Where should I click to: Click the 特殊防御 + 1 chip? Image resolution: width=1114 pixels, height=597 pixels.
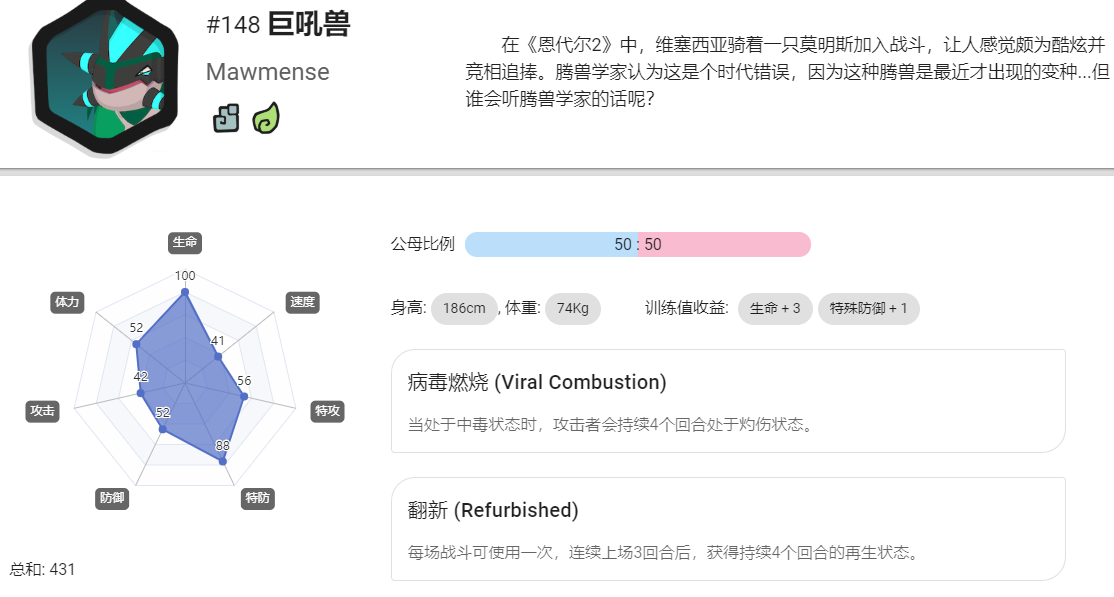869,308
